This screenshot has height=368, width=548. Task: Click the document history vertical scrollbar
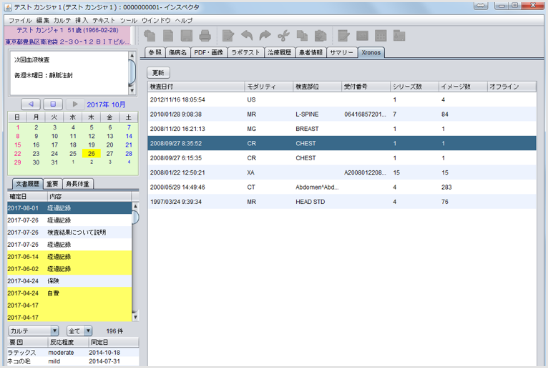(135, 261)
